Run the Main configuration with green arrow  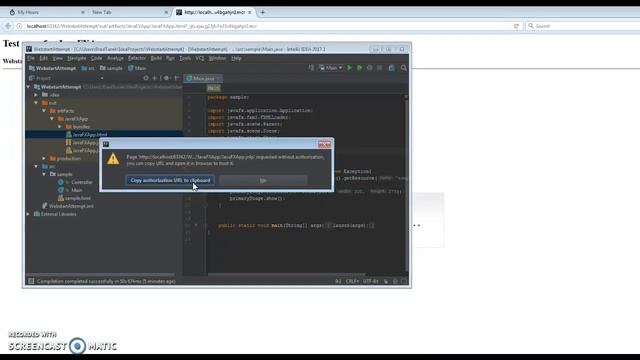[349, 68]
